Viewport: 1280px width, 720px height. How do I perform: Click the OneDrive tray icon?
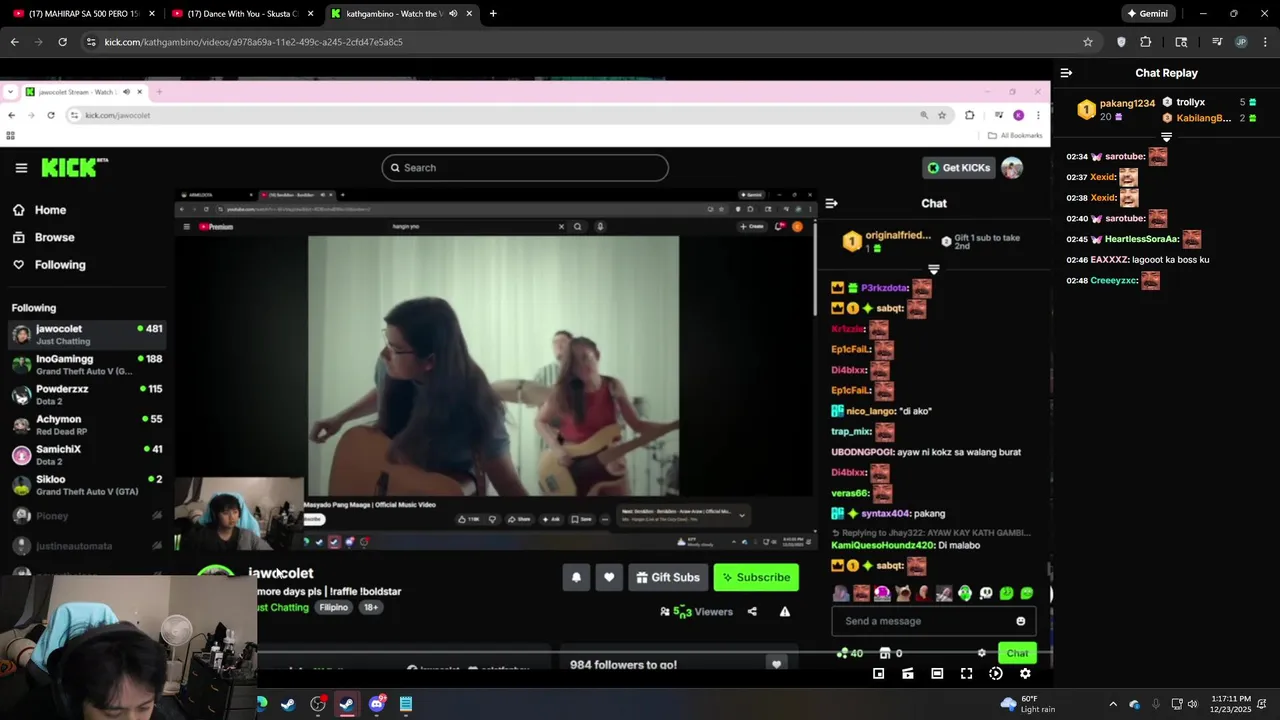[1134, 704]
